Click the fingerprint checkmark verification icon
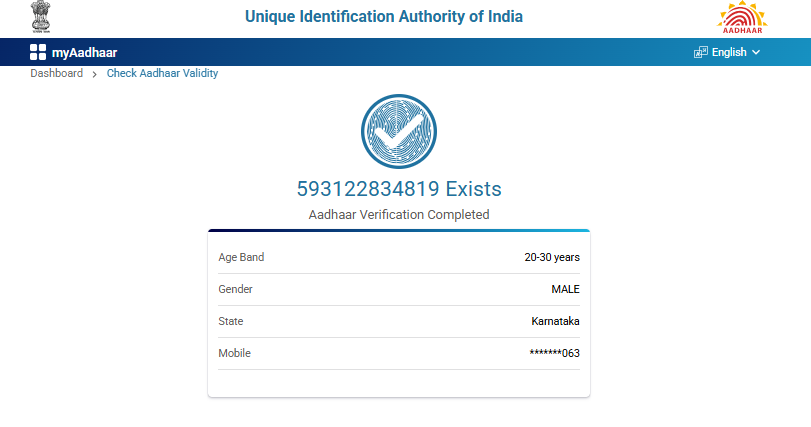This screenshot has height=427, width=811. 399,131
